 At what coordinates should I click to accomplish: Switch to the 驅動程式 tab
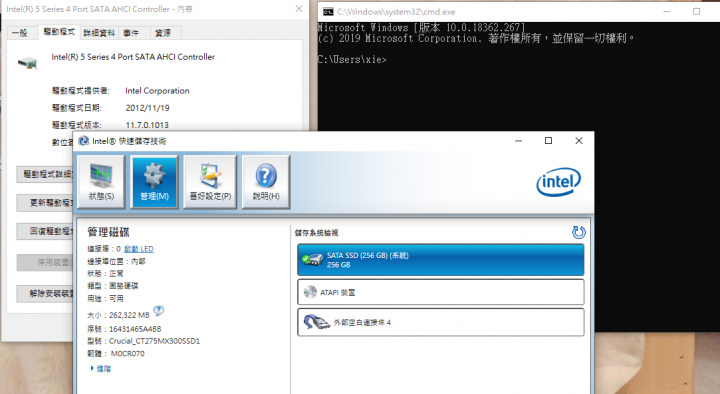coord(59,32)
